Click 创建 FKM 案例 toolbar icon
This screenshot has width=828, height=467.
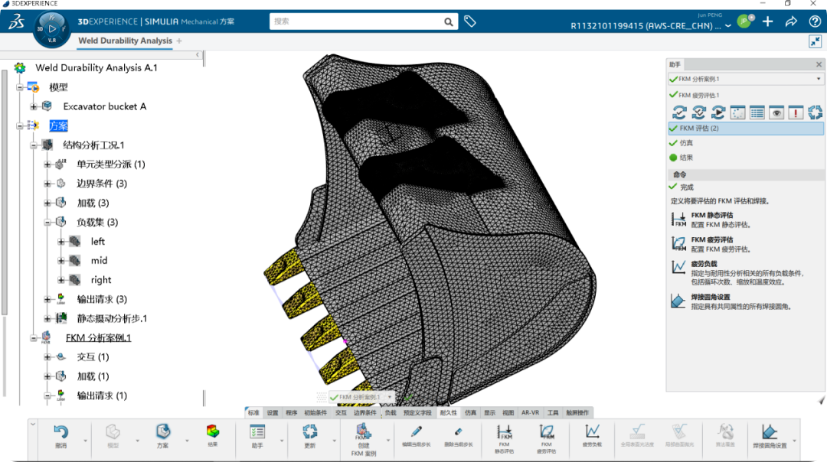(x=363, y=432)
